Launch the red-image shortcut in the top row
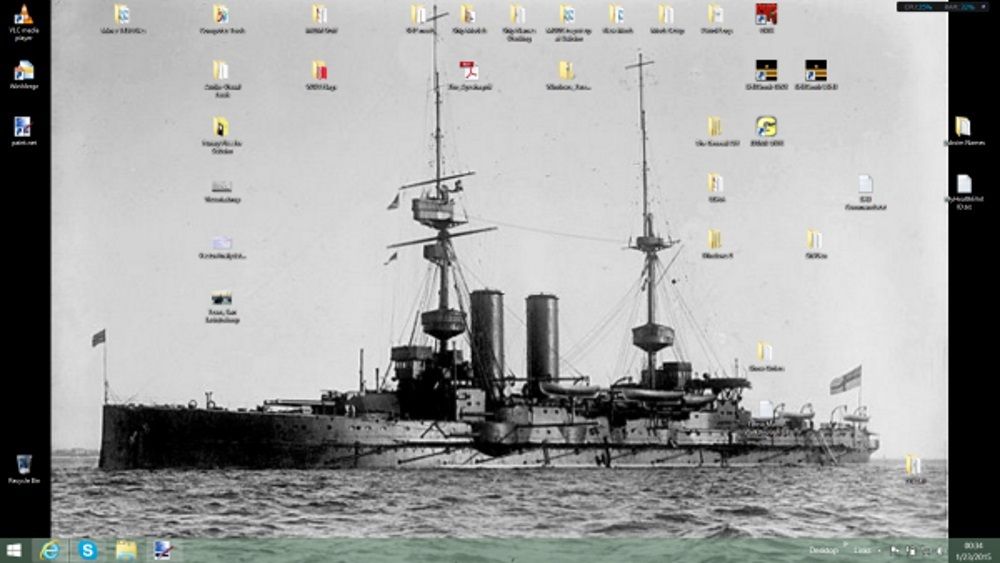 click(x=766, y=18)
